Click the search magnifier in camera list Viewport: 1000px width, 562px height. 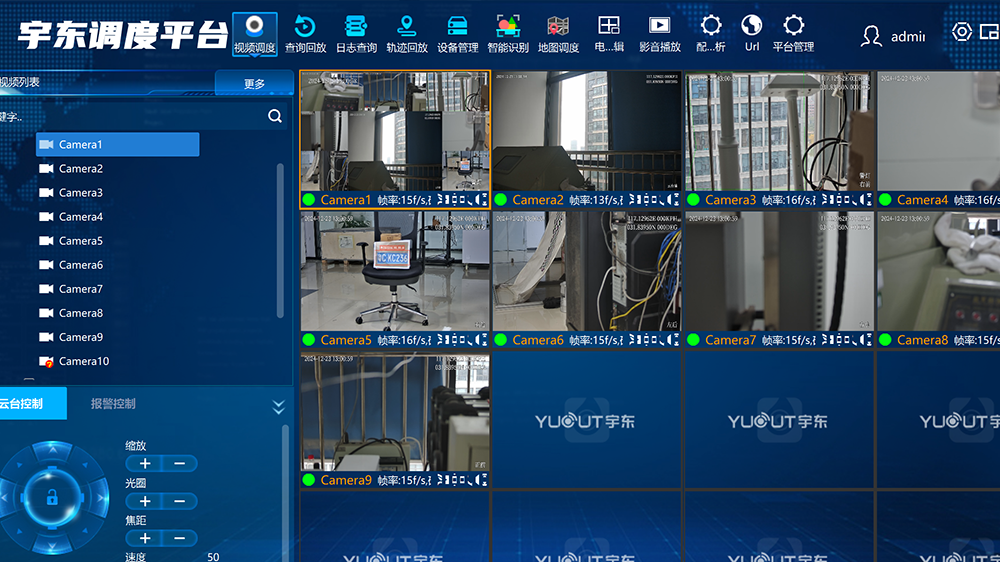[275, 116]
